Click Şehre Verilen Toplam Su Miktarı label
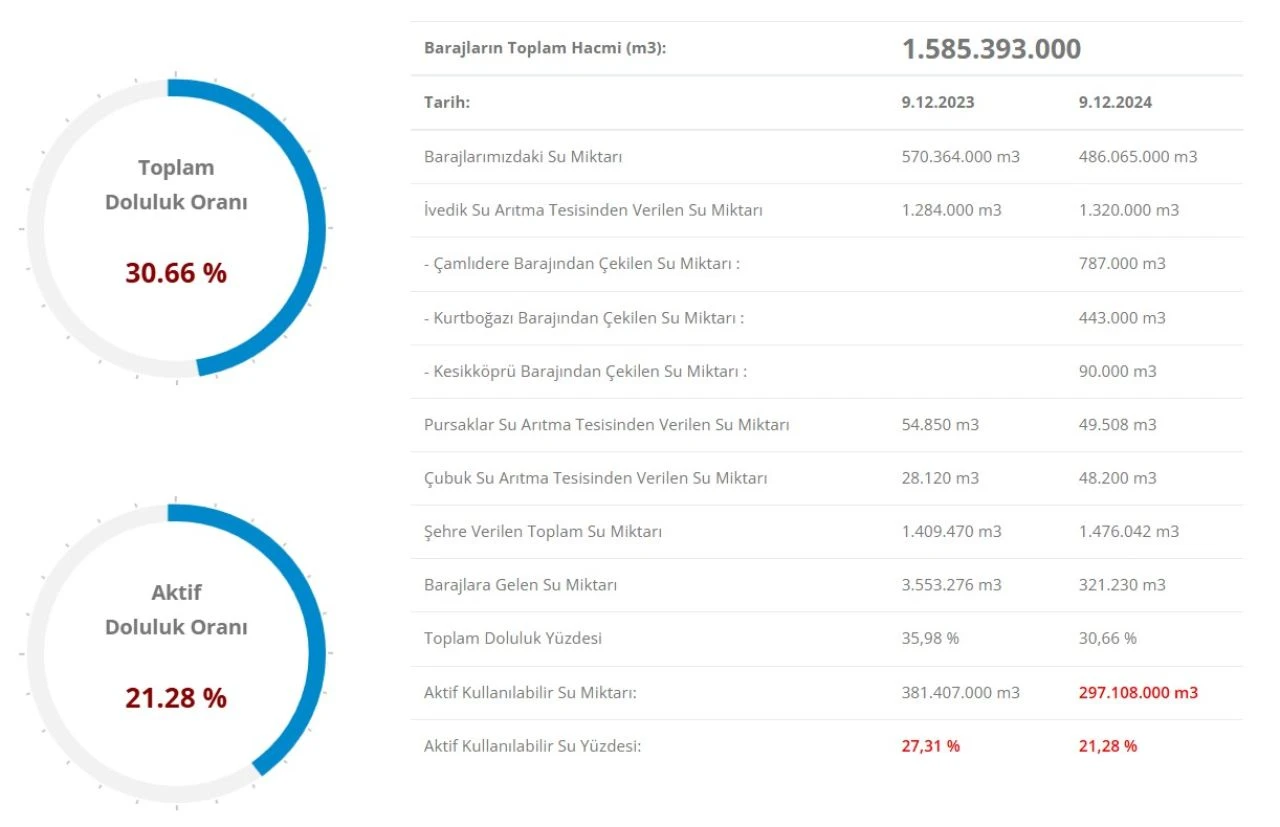The height and width of the screenshot is (827, 1280). point(543,532)
